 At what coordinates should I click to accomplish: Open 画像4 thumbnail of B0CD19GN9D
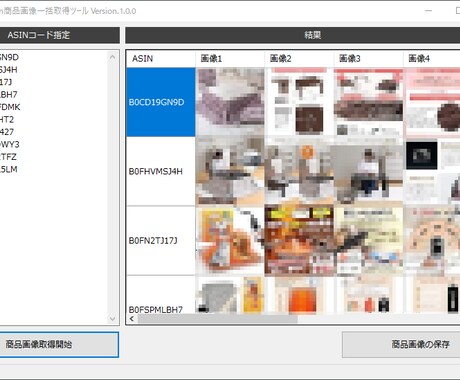(432, 102)
